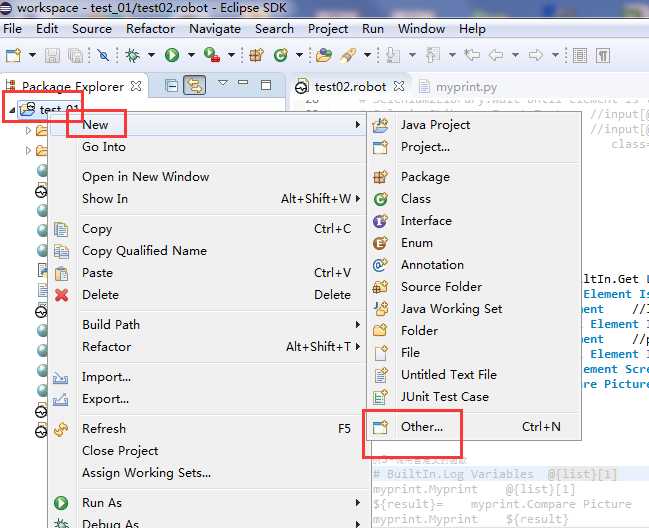Click Collapse All in Package Explorer
The height and width of the screenshot is (528, 649).
point(171,86)
